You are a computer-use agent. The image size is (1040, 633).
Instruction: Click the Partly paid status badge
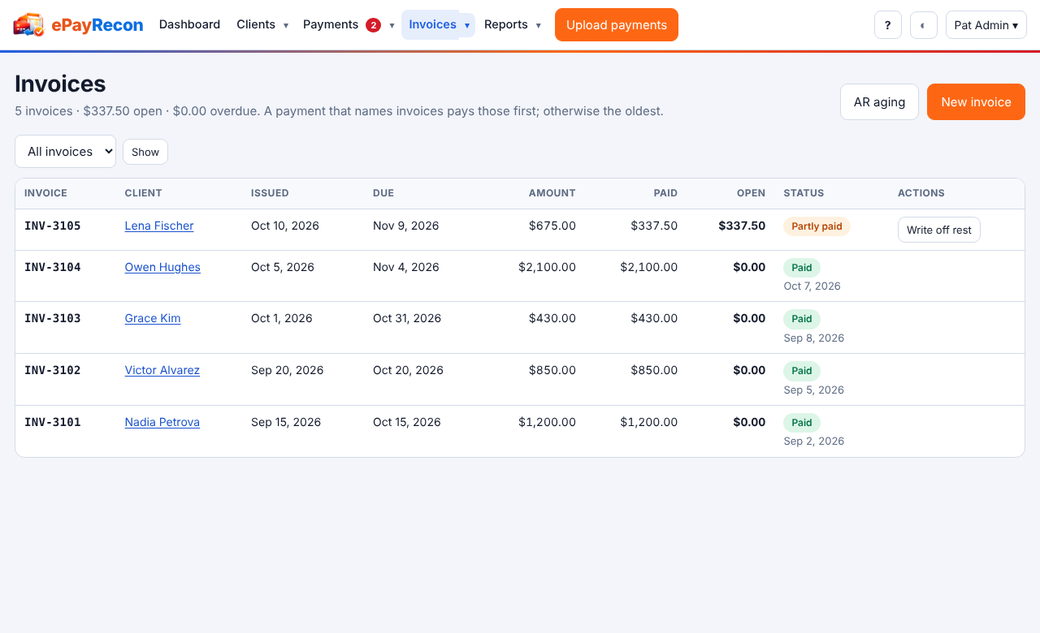(x=816, y=226)
